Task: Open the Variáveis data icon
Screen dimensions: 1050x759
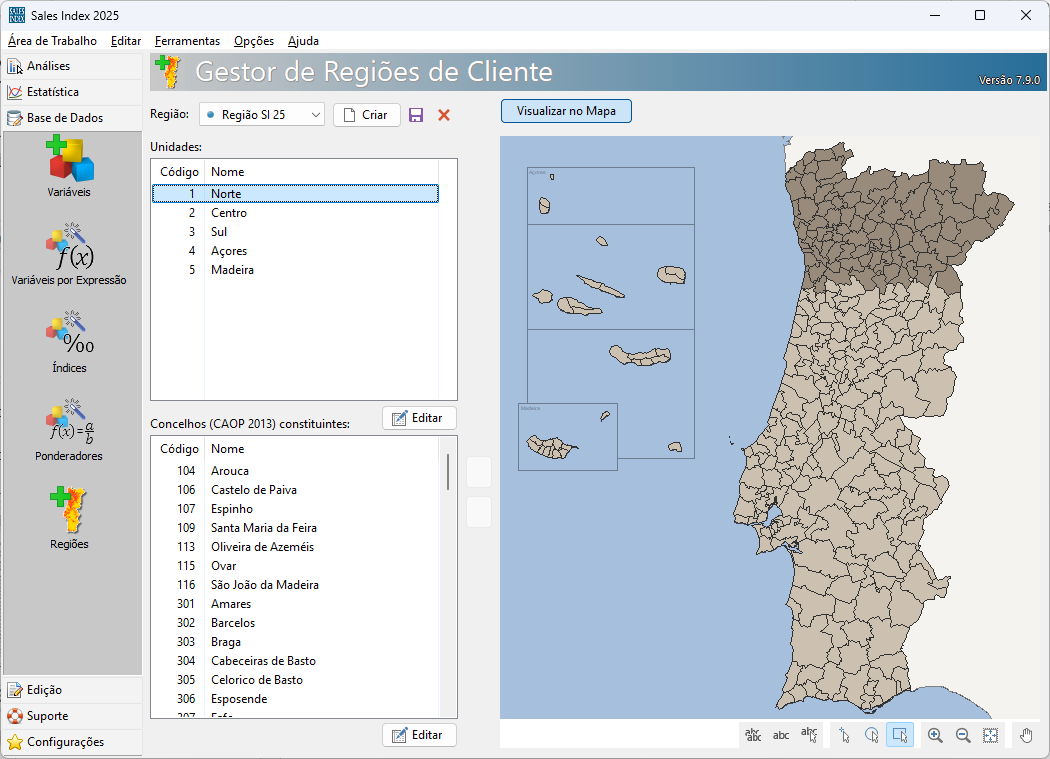Action: pos(69,166)
